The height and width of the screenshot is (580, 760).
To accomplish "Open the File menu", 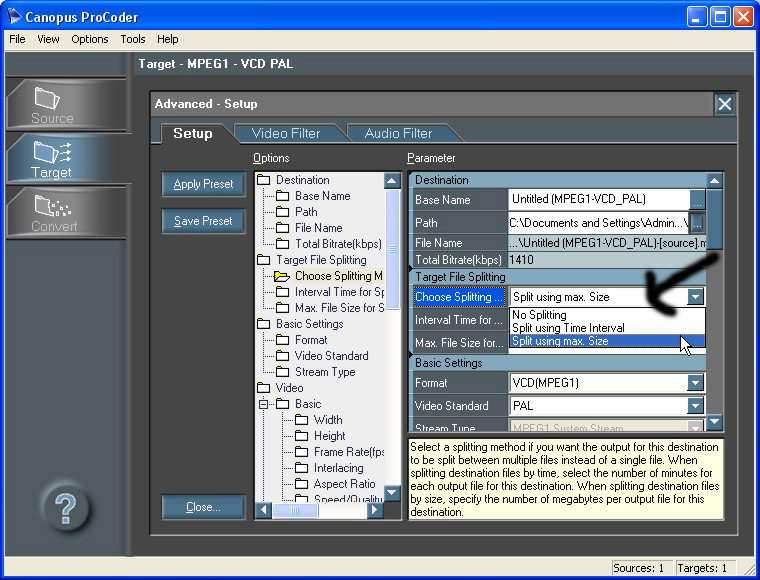I will point(17,39).
